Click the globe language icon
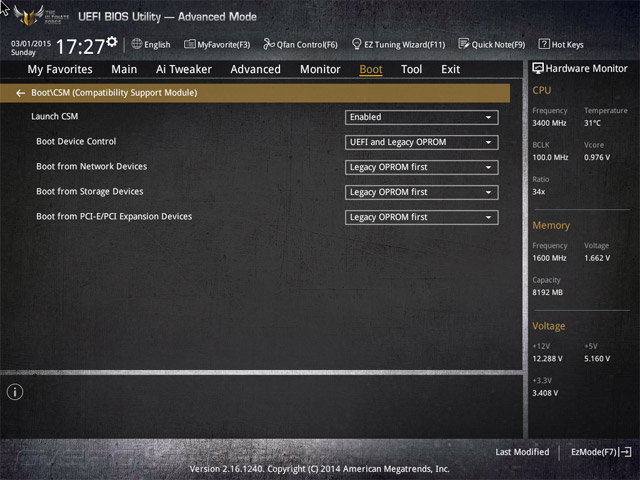Image resolution: width=640 pixels, height=480 pixels. point(137,44)
